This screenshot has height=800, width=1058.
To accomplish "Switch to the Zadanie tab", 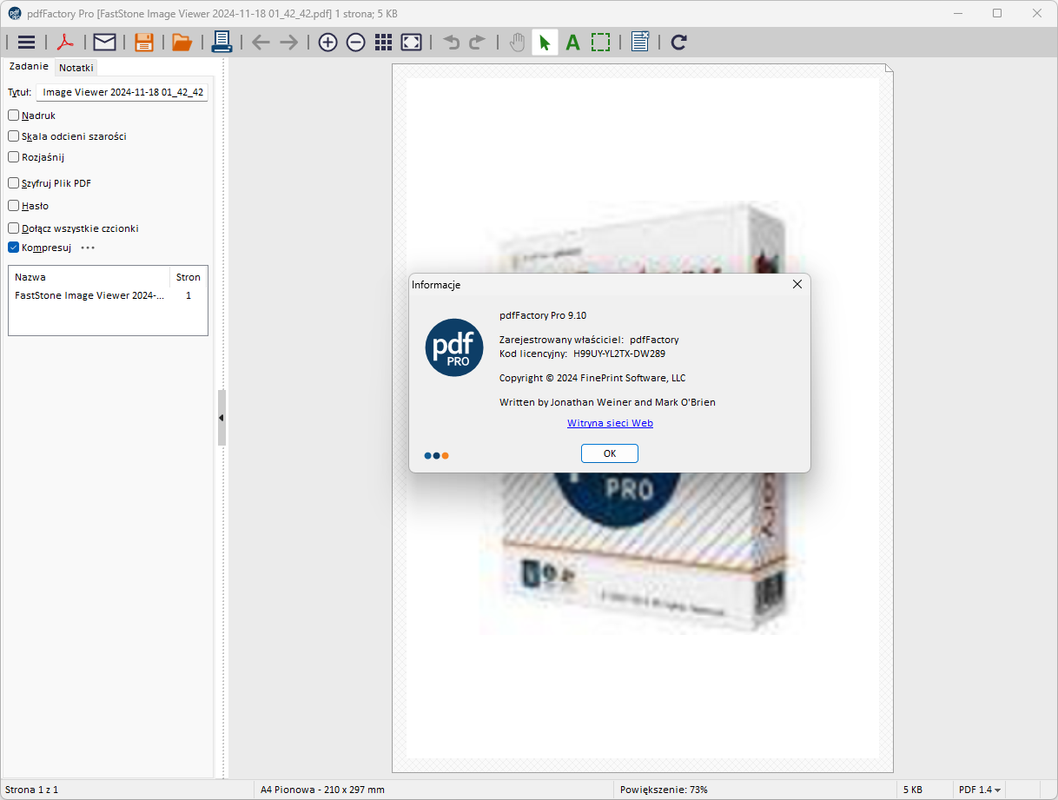I will tap(28, 66).
